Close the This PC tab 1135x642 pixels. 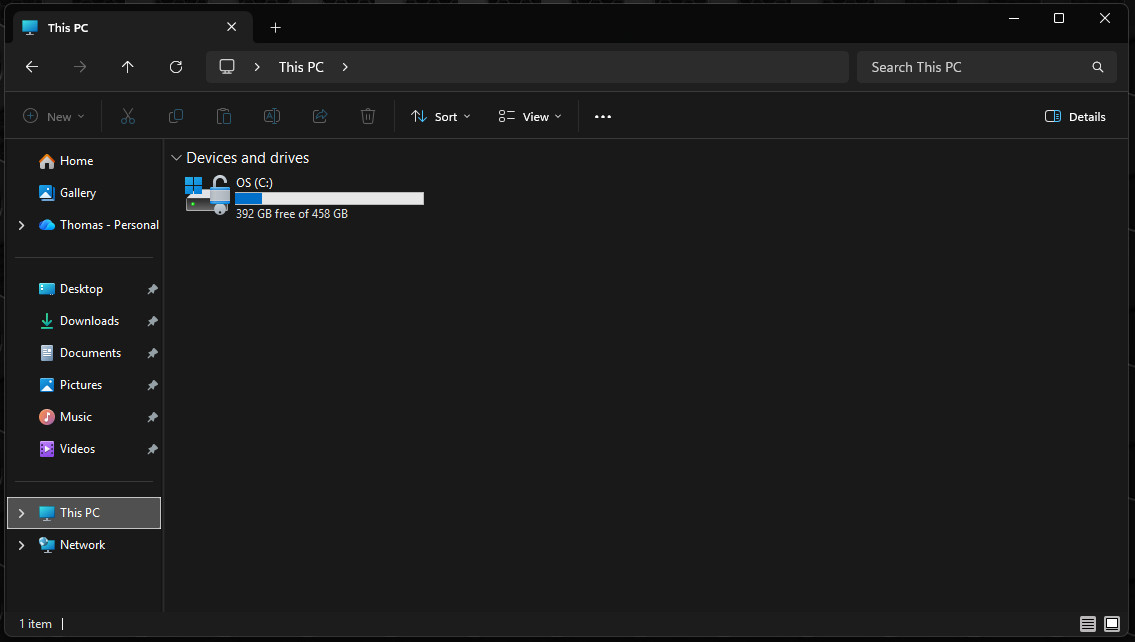pos(232,27)
